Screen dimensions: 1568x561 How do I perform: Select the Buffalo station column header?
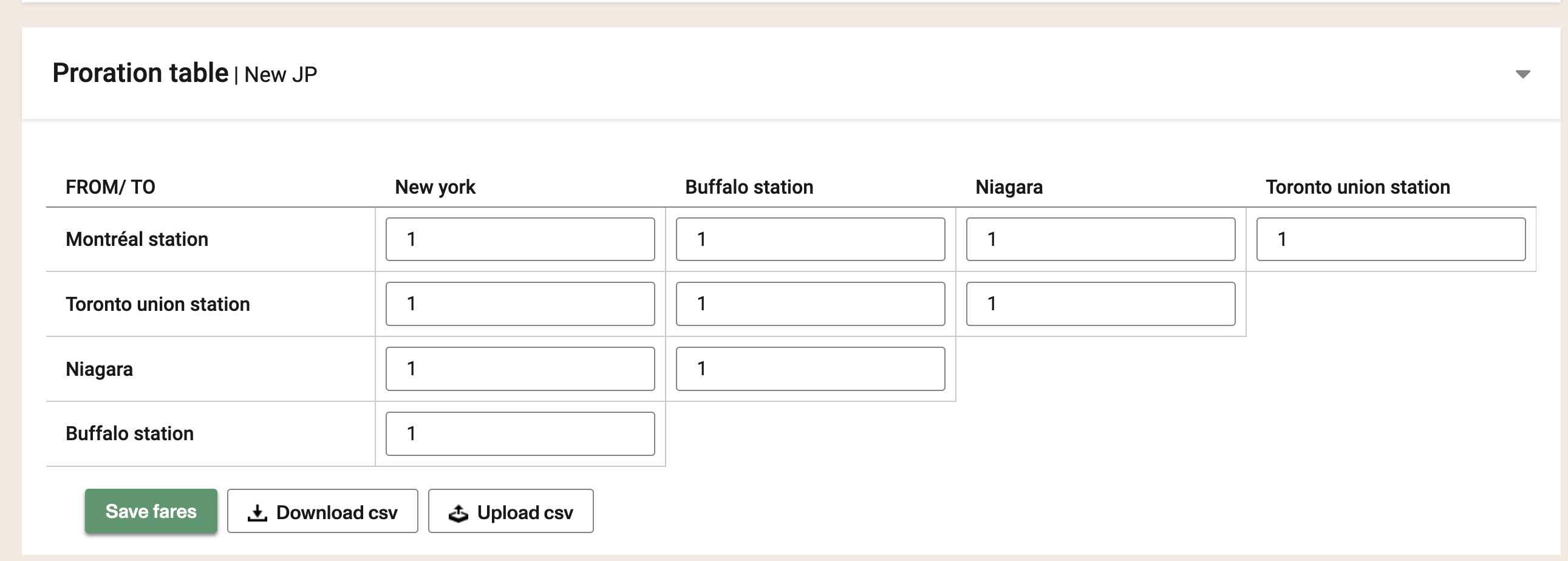tap(749, 187)
